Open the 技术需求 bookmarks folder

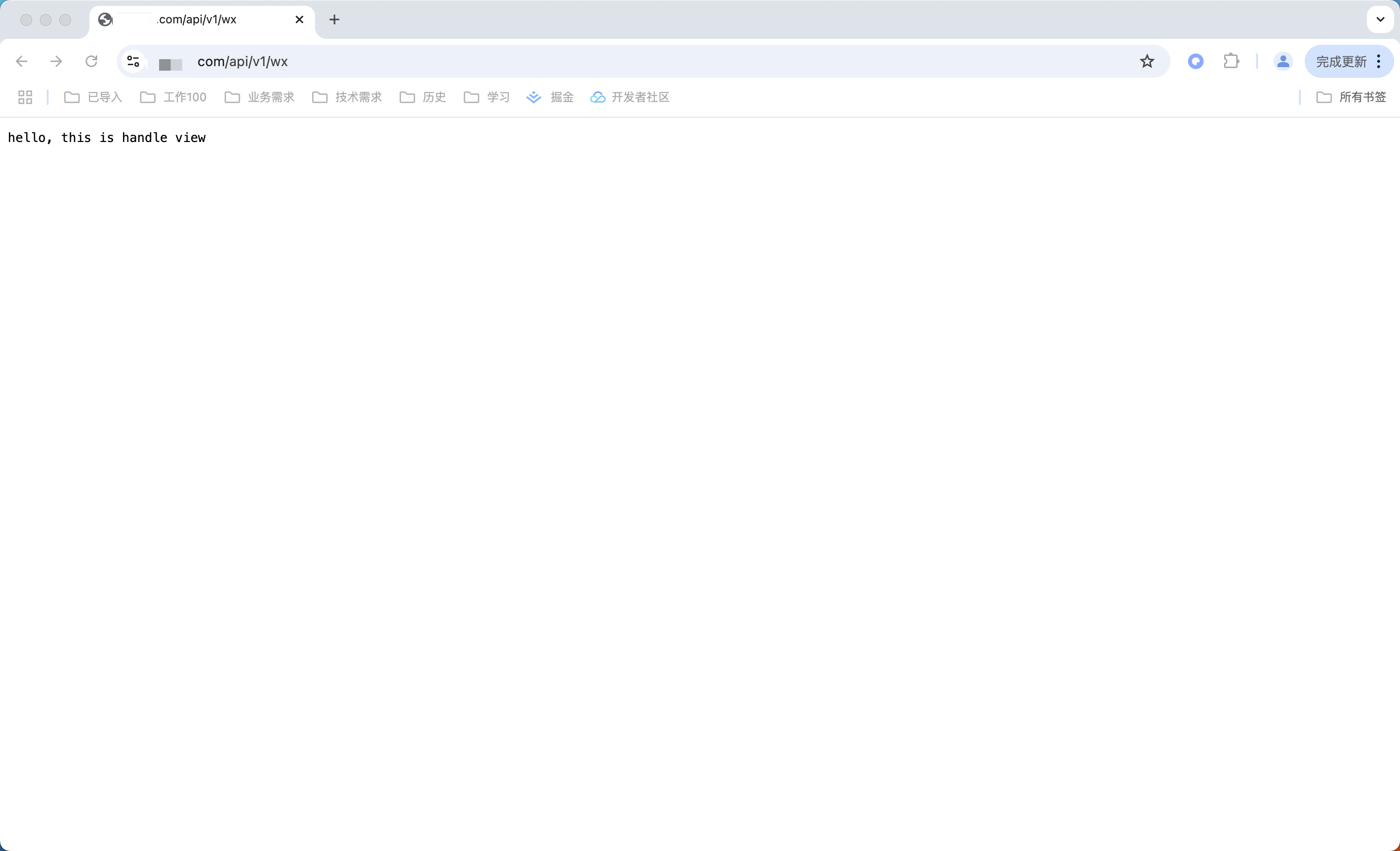[347, 97]
